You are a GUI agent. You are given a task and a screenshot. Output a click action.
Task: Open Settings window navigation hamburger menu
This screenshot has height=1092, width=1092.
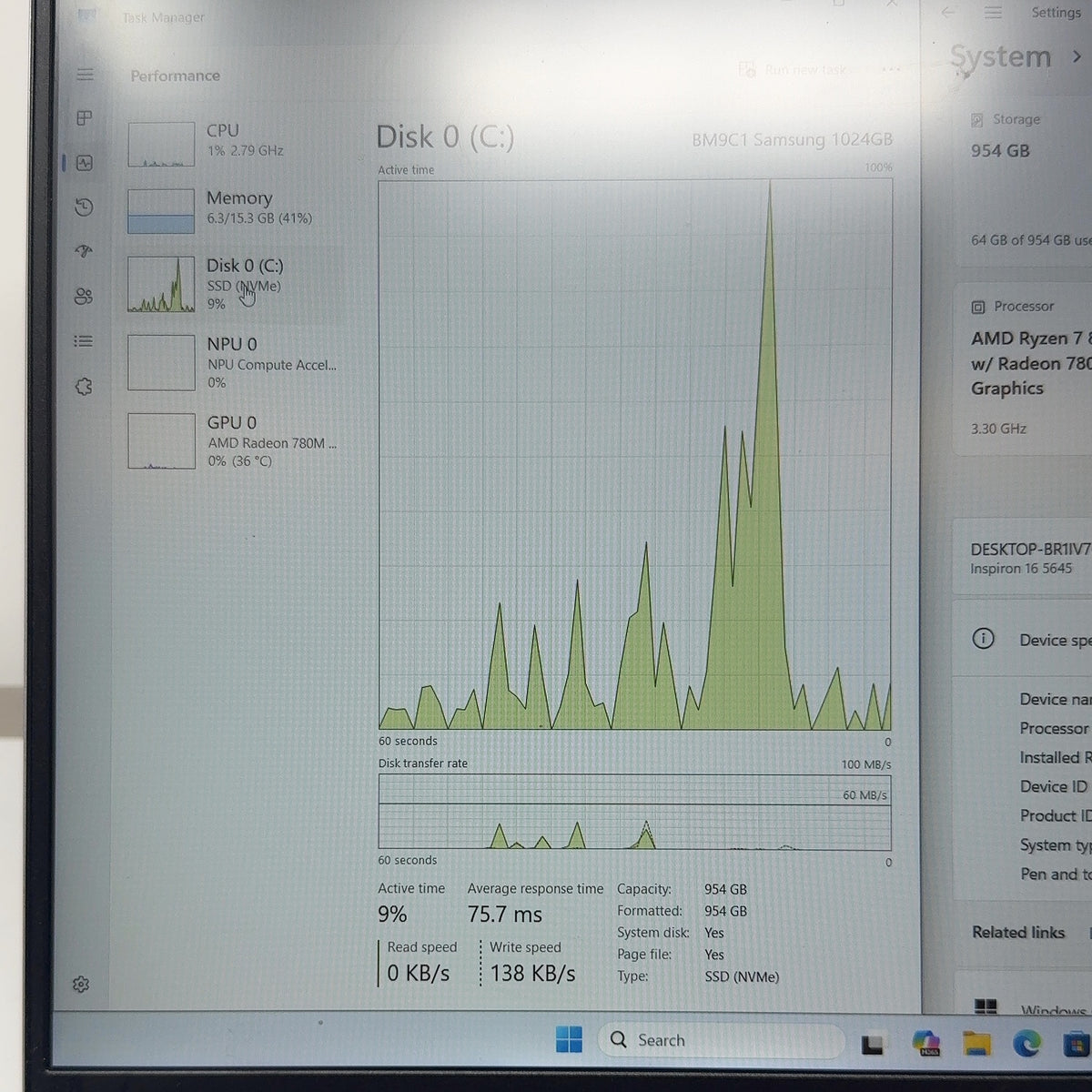(x=993, y=13)
